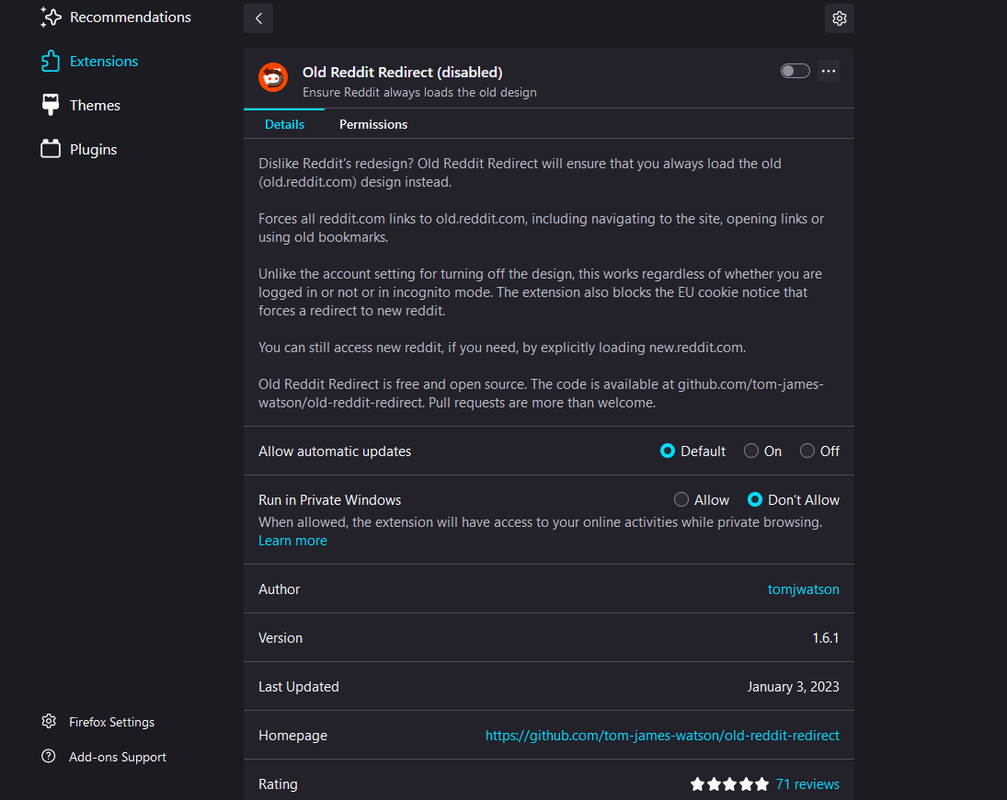Click the 'Version' row label
The height and width of the screenshot is (800, 1007).
(x=280, y=638)
